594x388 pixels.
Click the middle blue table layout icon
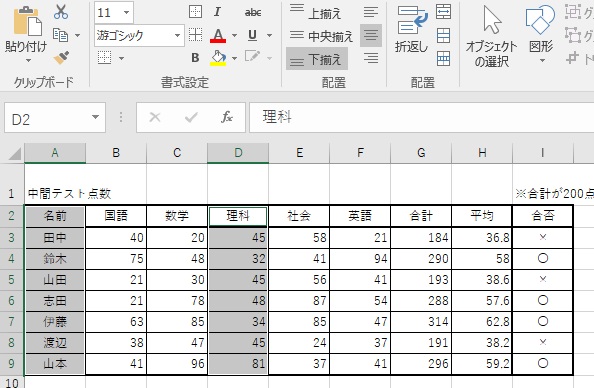pos(443,35)
